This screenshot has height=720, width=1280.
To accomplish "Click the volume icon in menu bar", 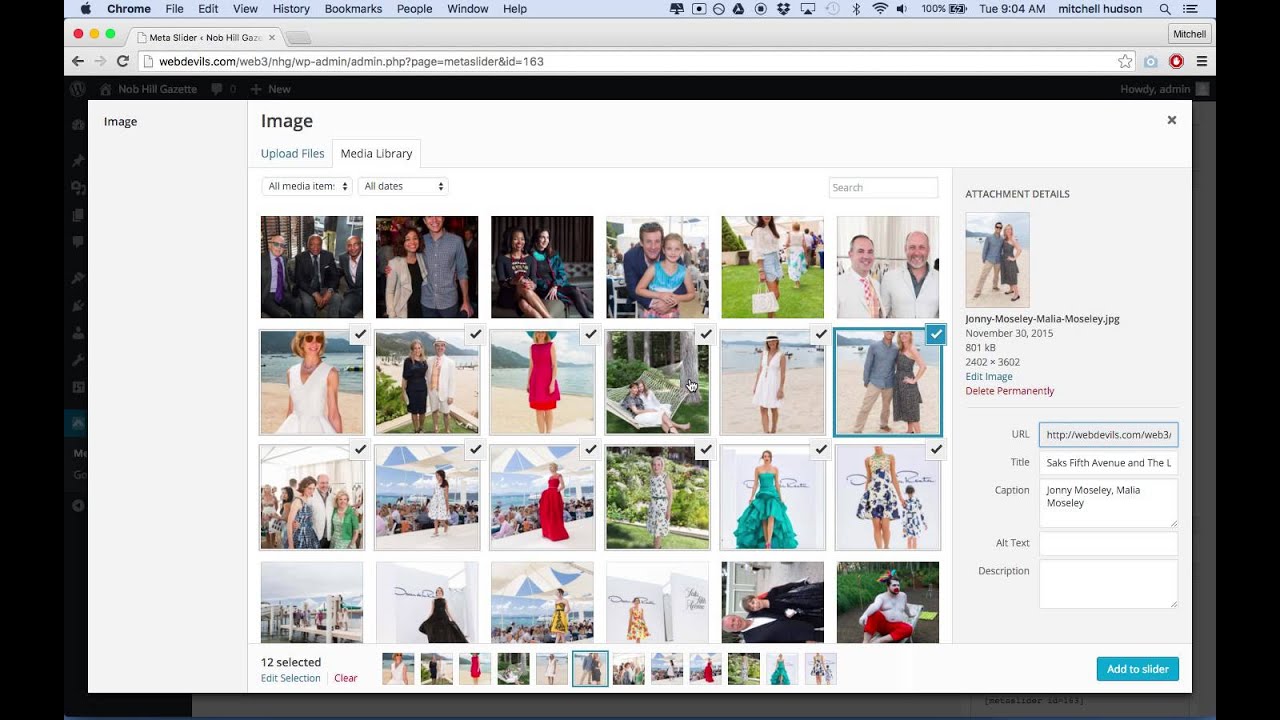I will click(x=902, y=9).
